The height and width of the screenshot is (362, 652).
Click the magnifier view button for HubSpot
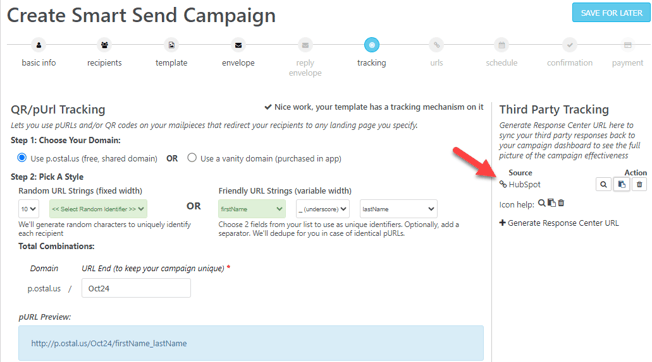[603, 184]
